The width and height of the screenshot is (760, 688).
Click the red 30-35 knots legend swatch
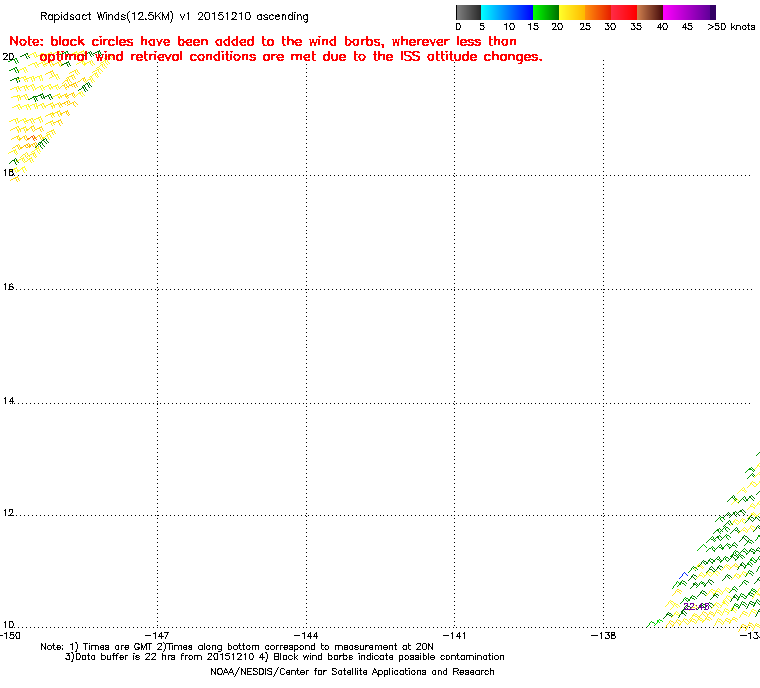pyautogui.click(x=624, y=12)
